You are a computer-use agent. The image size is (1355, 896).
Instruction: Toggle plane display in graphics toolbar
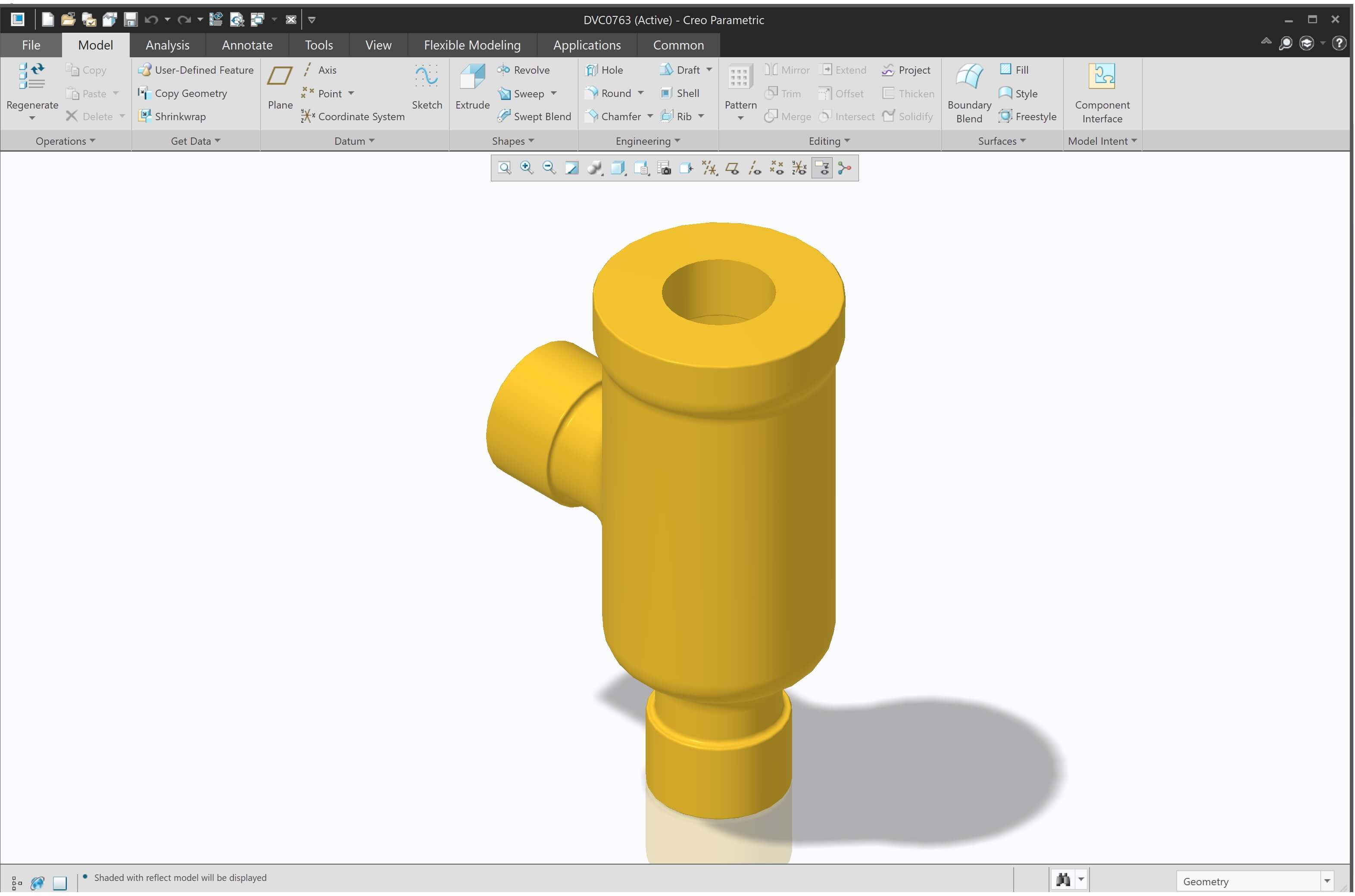click(732, 168)
